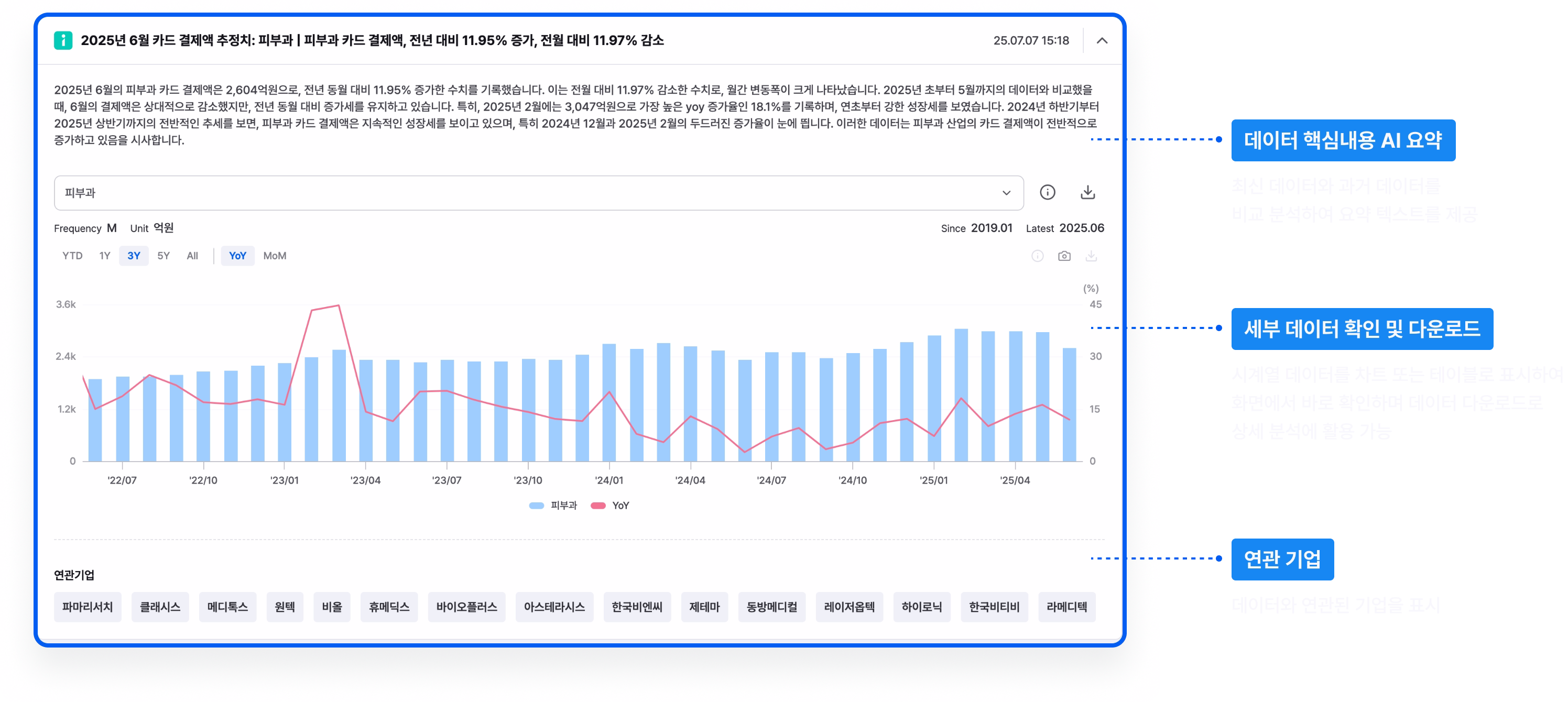The height and width of the screenshot is (702, 1568).
Task: Click info icon next to category selector
Action: 1047,193
